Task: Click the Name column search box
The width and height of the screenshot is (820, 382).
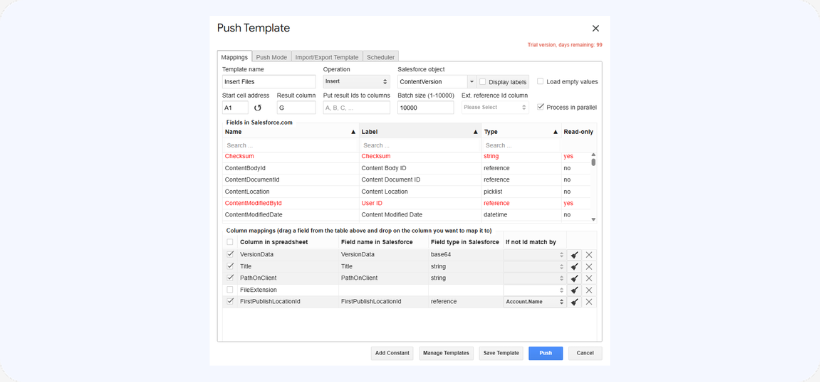Action: click(x=291, y=145)
